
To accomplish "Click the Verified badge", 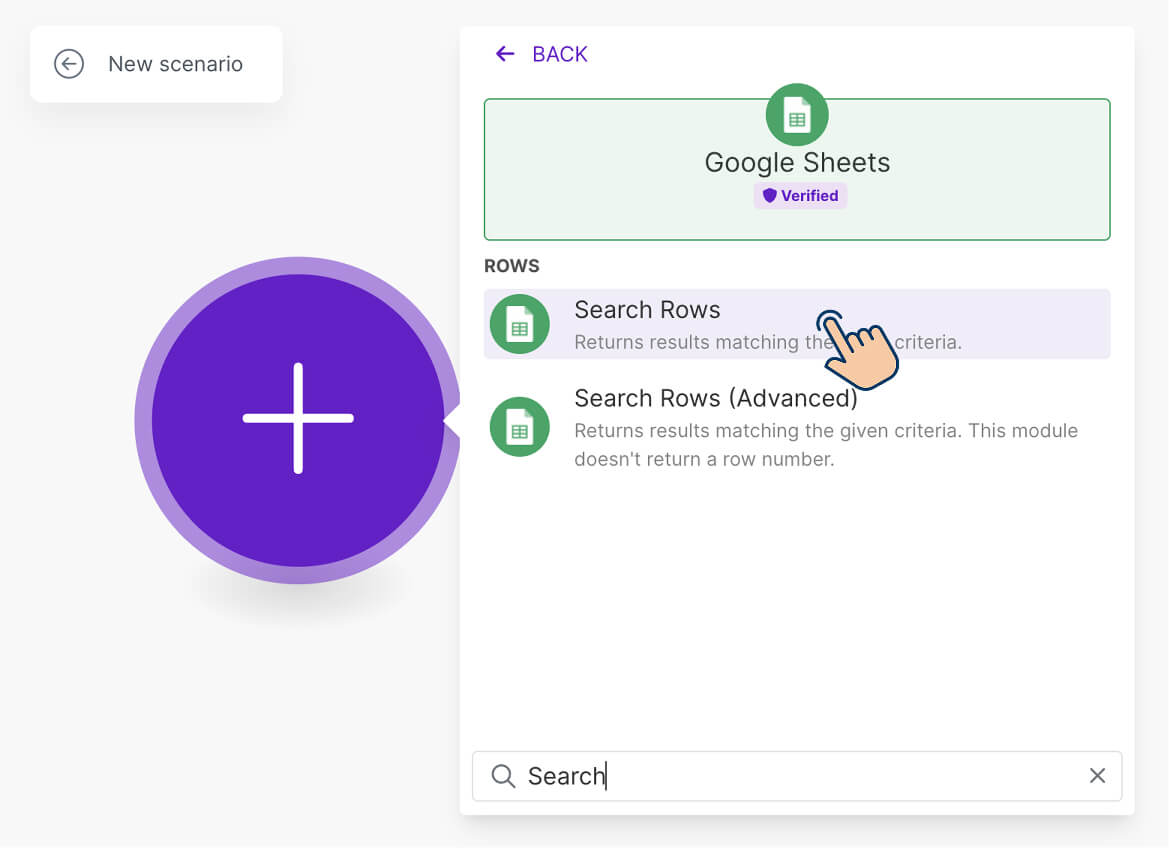I will [800, 195].
